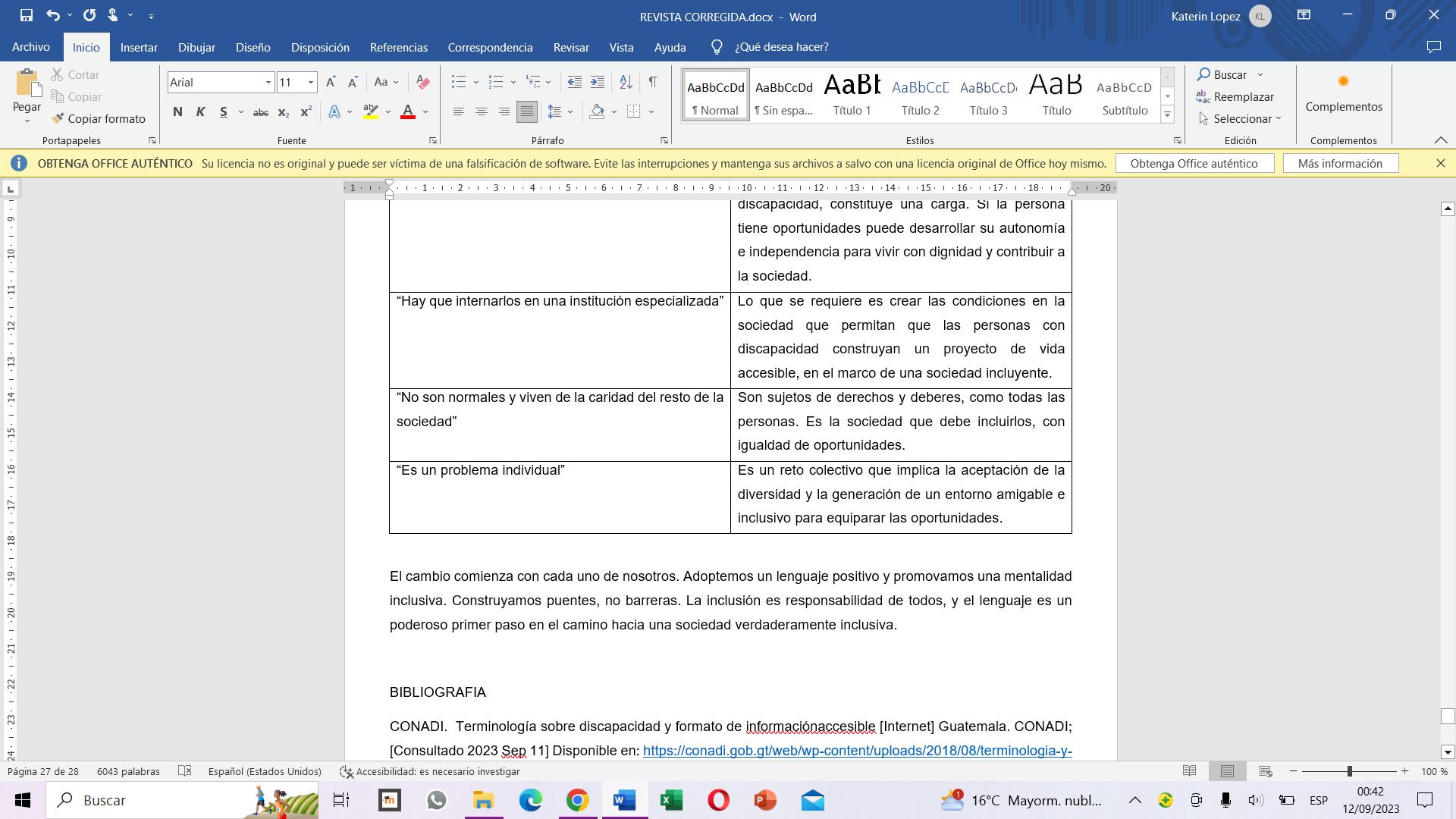Click the Sort A-Z paragraph icon
Screen dimensions: 1456x819
click(626, 82)
